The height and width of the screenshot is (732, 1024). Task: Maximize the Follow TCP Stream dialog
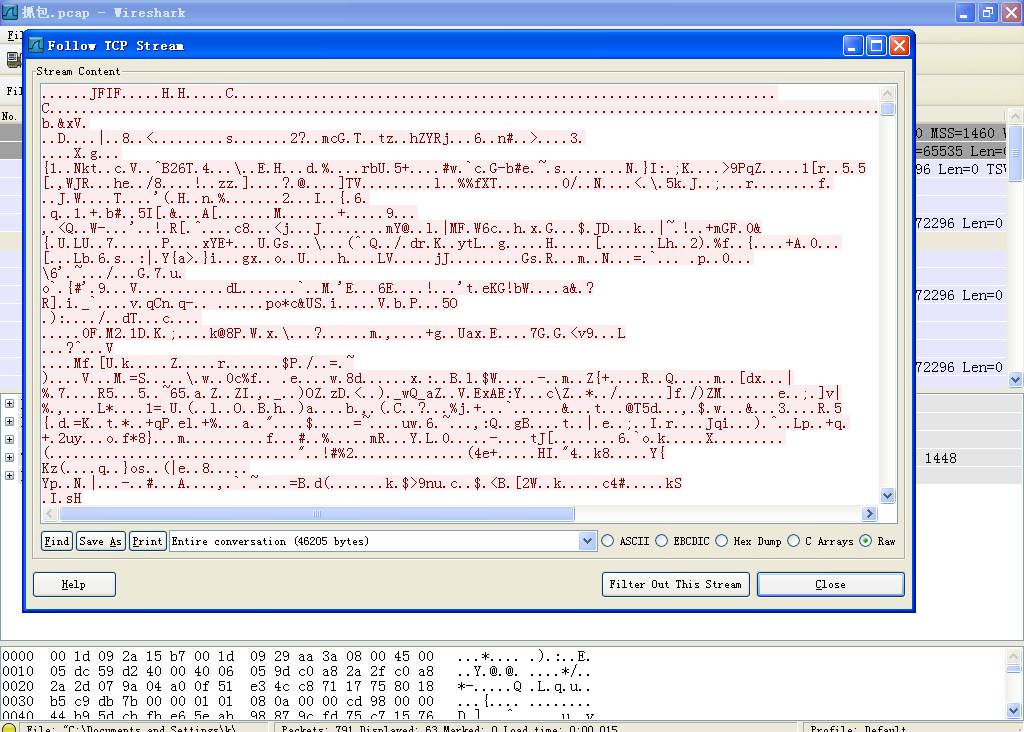tap(876, 45)
